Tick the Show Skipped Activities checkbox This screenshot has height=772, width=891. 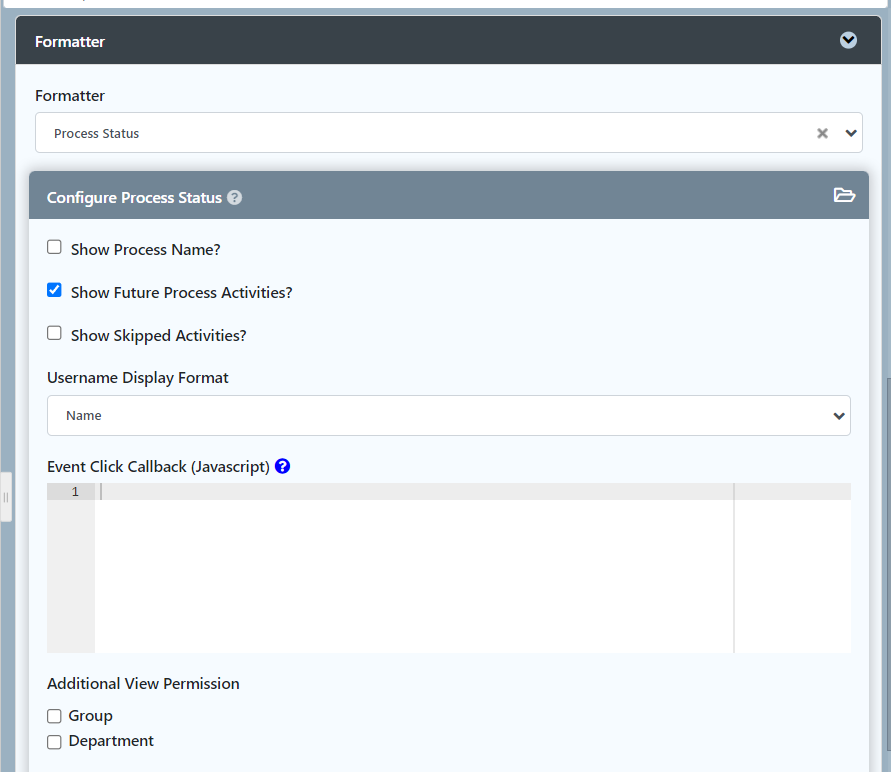click(55, 334)
